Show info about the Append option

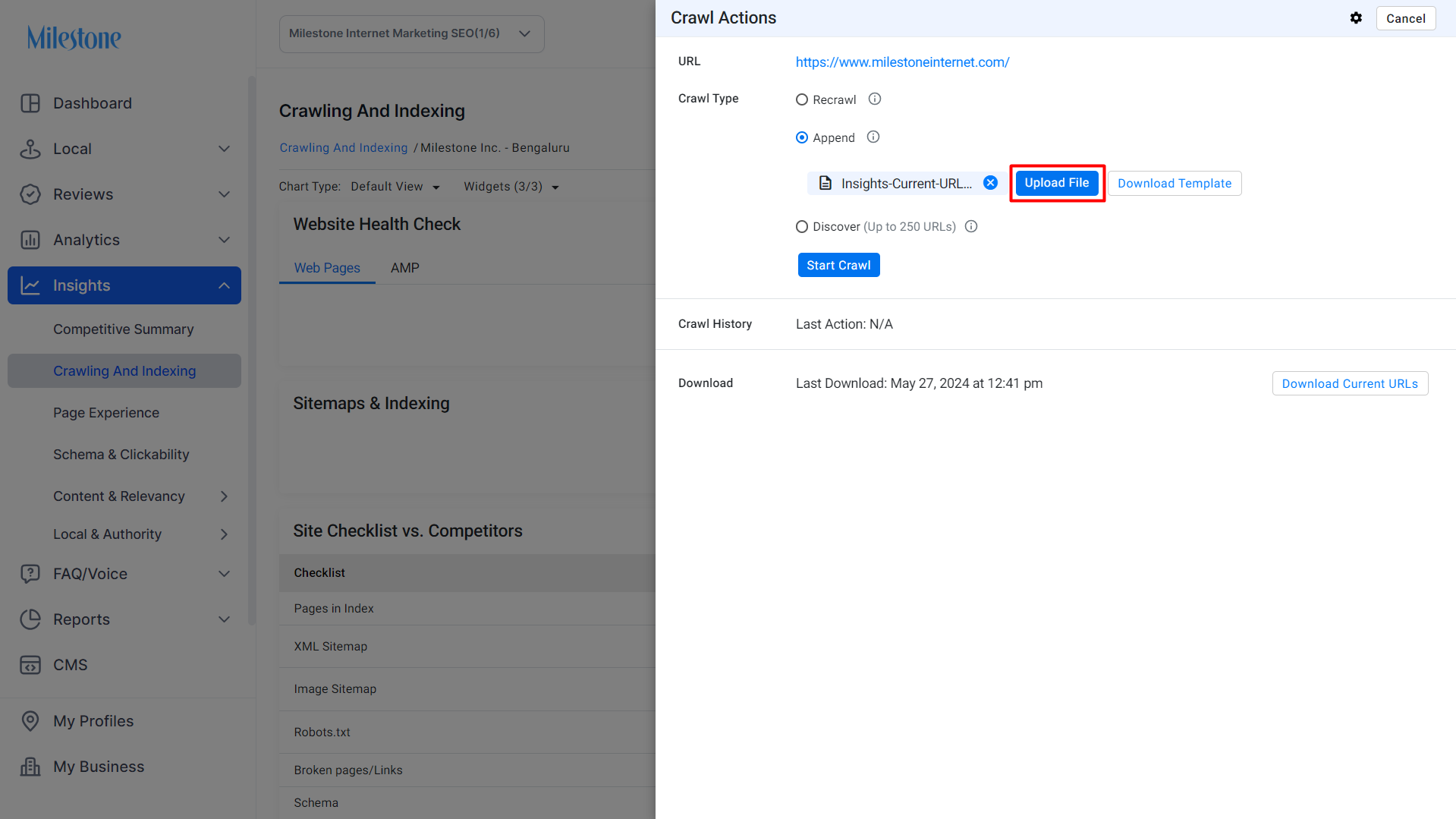pos(873,137)
